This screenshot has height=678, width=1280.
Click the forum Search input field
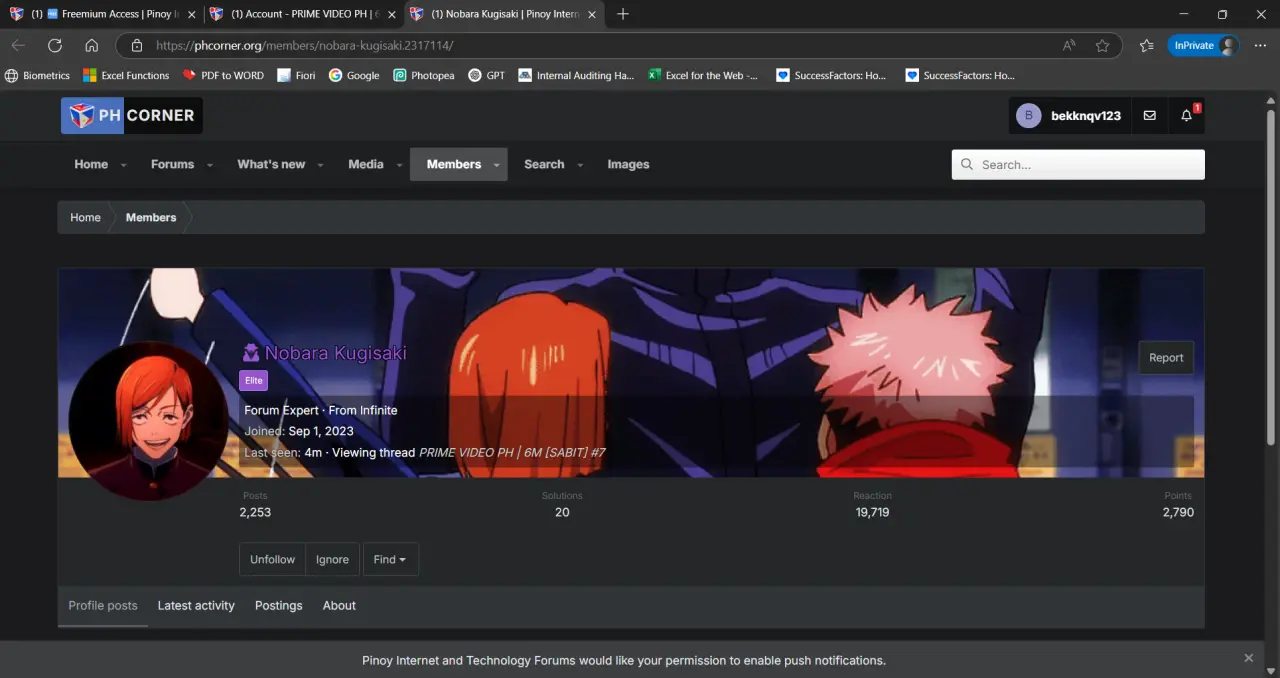tap(1078, 165)
